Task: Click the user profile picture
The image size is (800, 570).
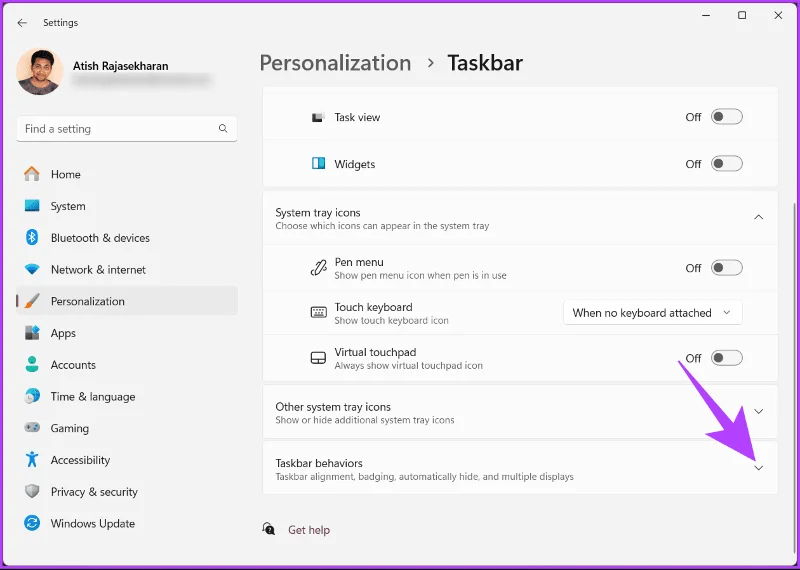Action: tap(40, 71)
